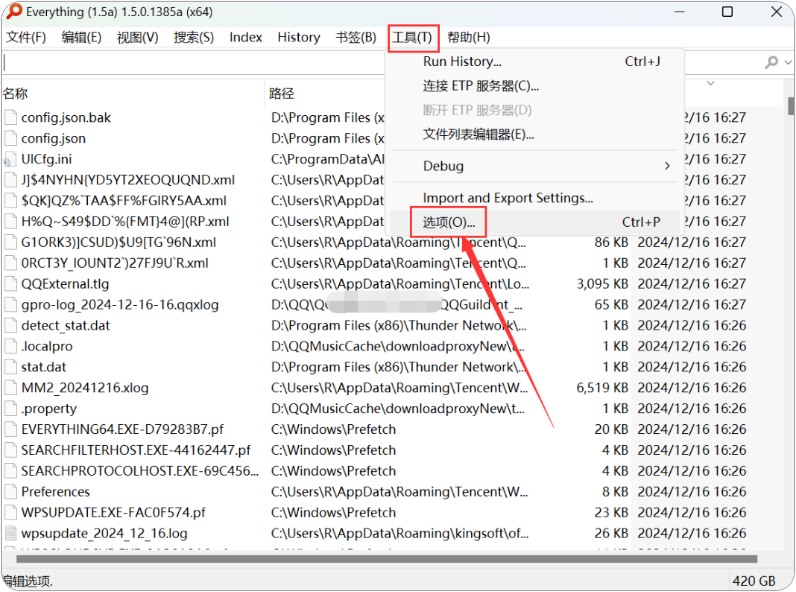Click the vertical scrollbar thumb
This screenshot has width=796, height=592.
click(791, 106)
